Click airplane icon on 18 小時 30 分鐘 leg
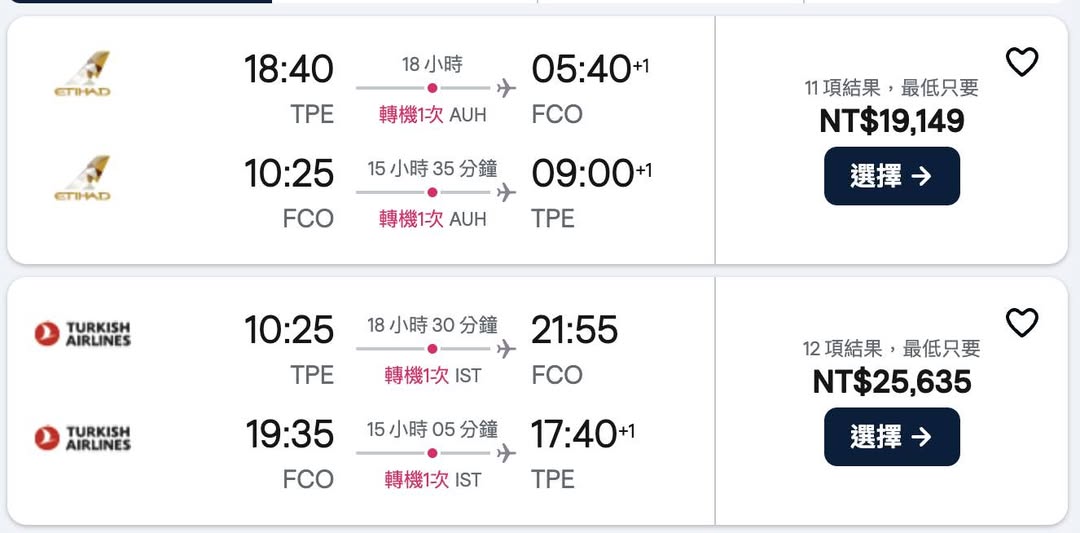 [506, 349]
